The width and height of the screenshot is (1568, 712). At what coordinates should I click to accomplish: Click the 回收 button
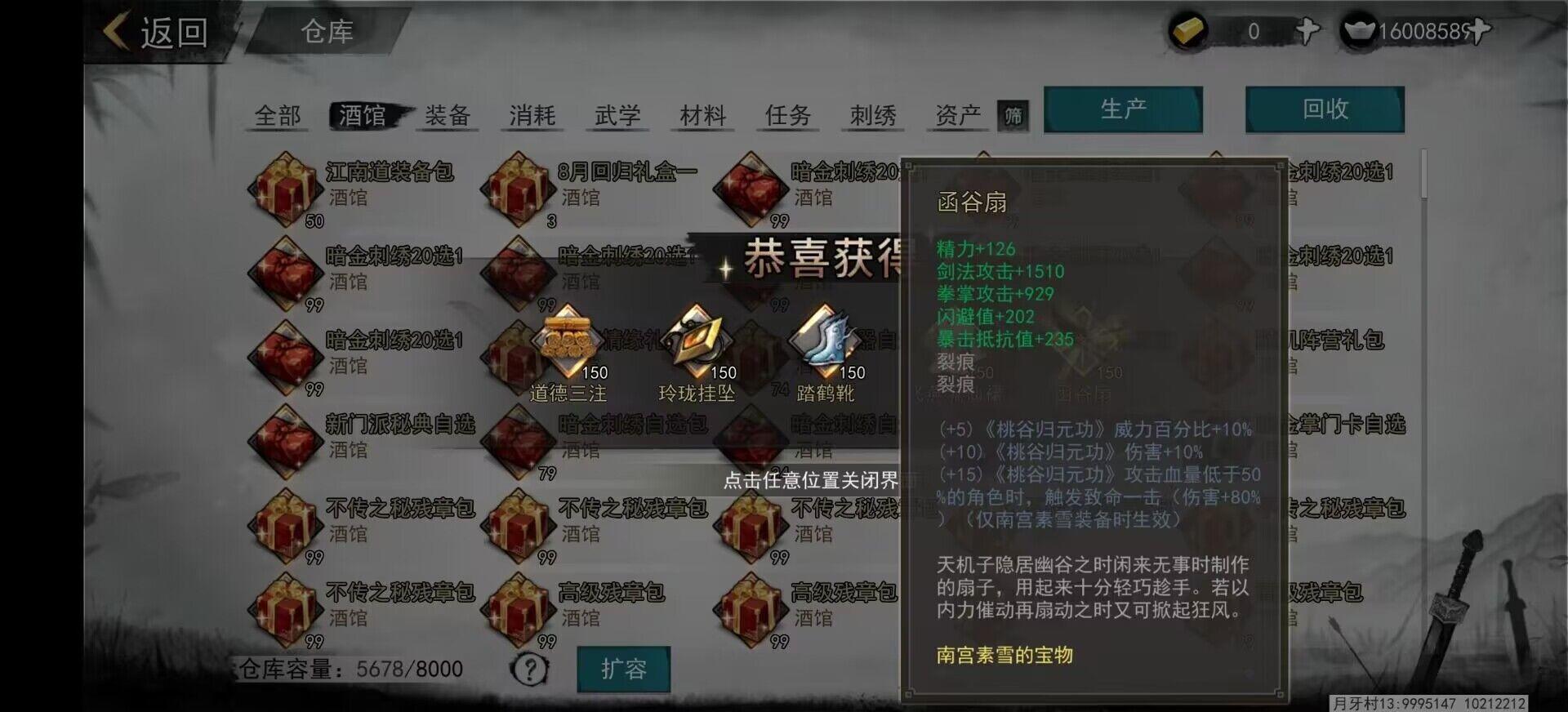(1325, 109)
